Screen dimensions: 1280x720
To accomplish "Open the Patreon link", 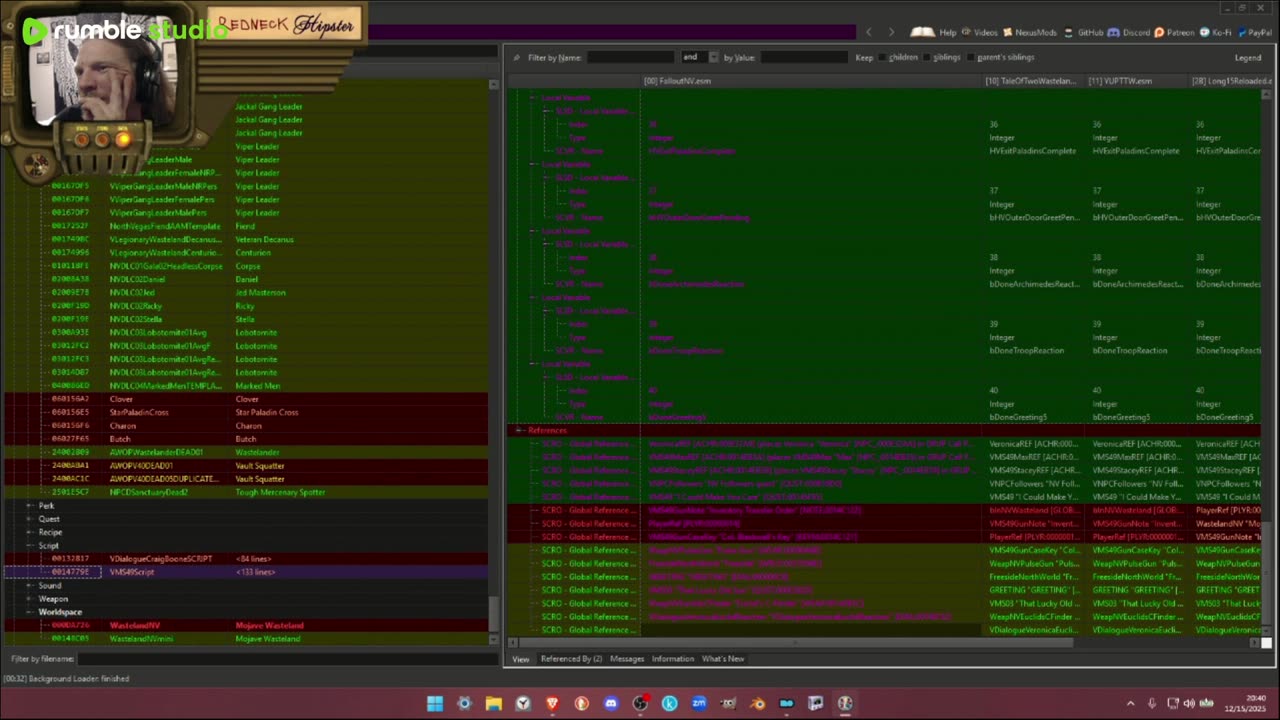I will (x=1174, y=32).
